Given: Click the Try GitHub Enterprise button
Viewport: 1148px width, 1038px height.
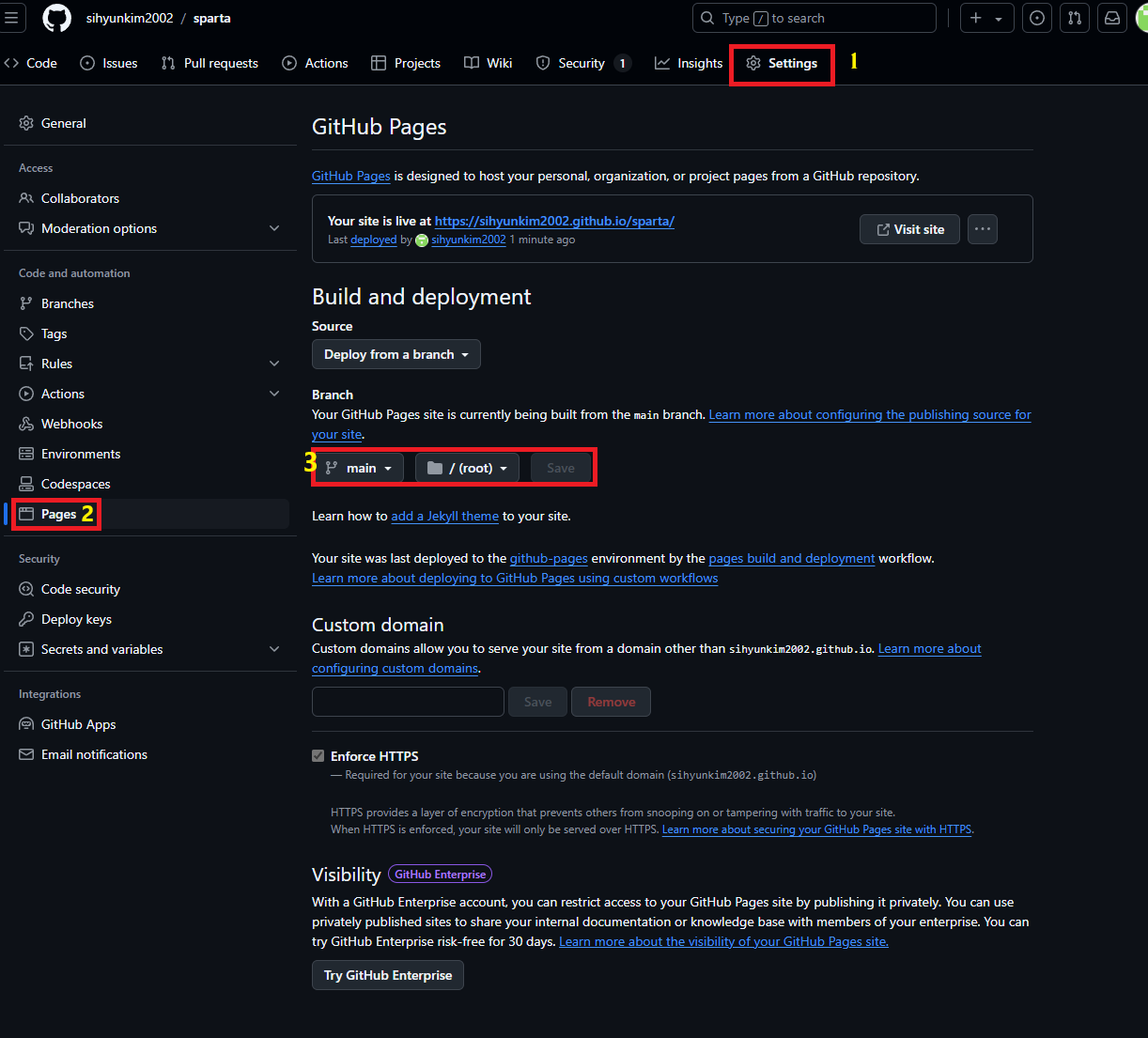Looking at the screenshot, I should click(x=388, y=975).
